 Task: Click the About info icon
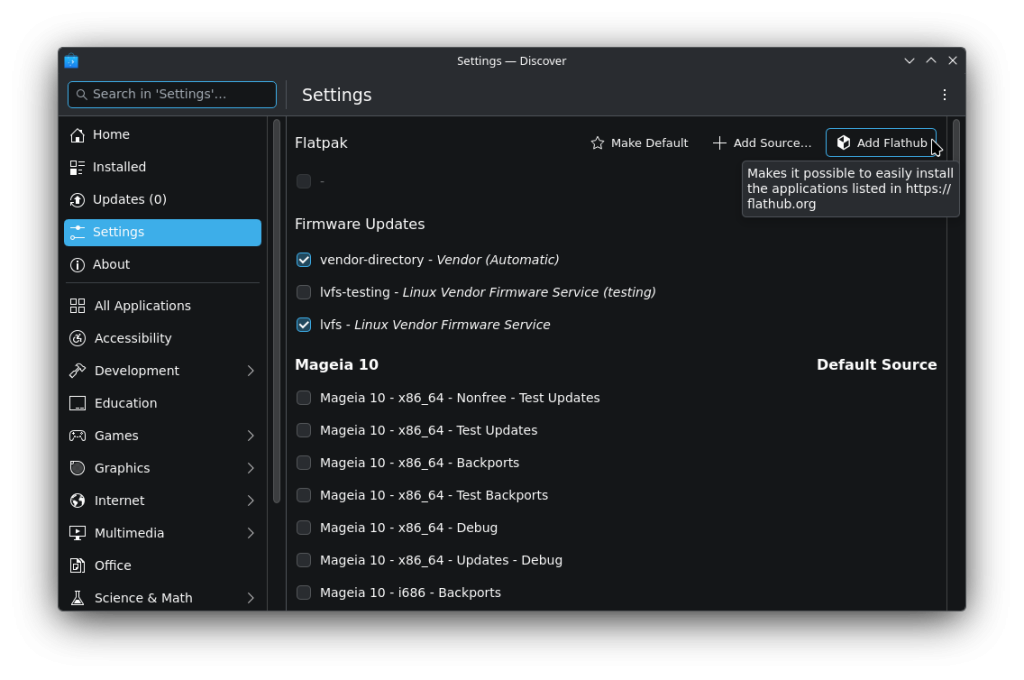click(x=77, y=265)
